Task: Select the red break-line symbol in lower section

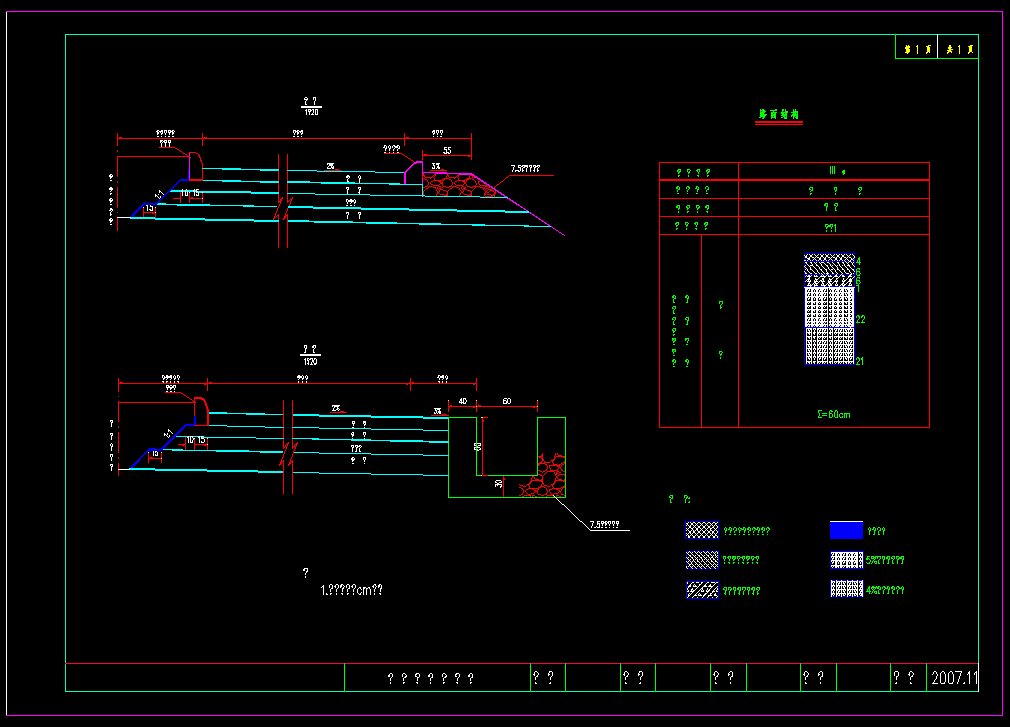Action: click(x=289, y=452)
